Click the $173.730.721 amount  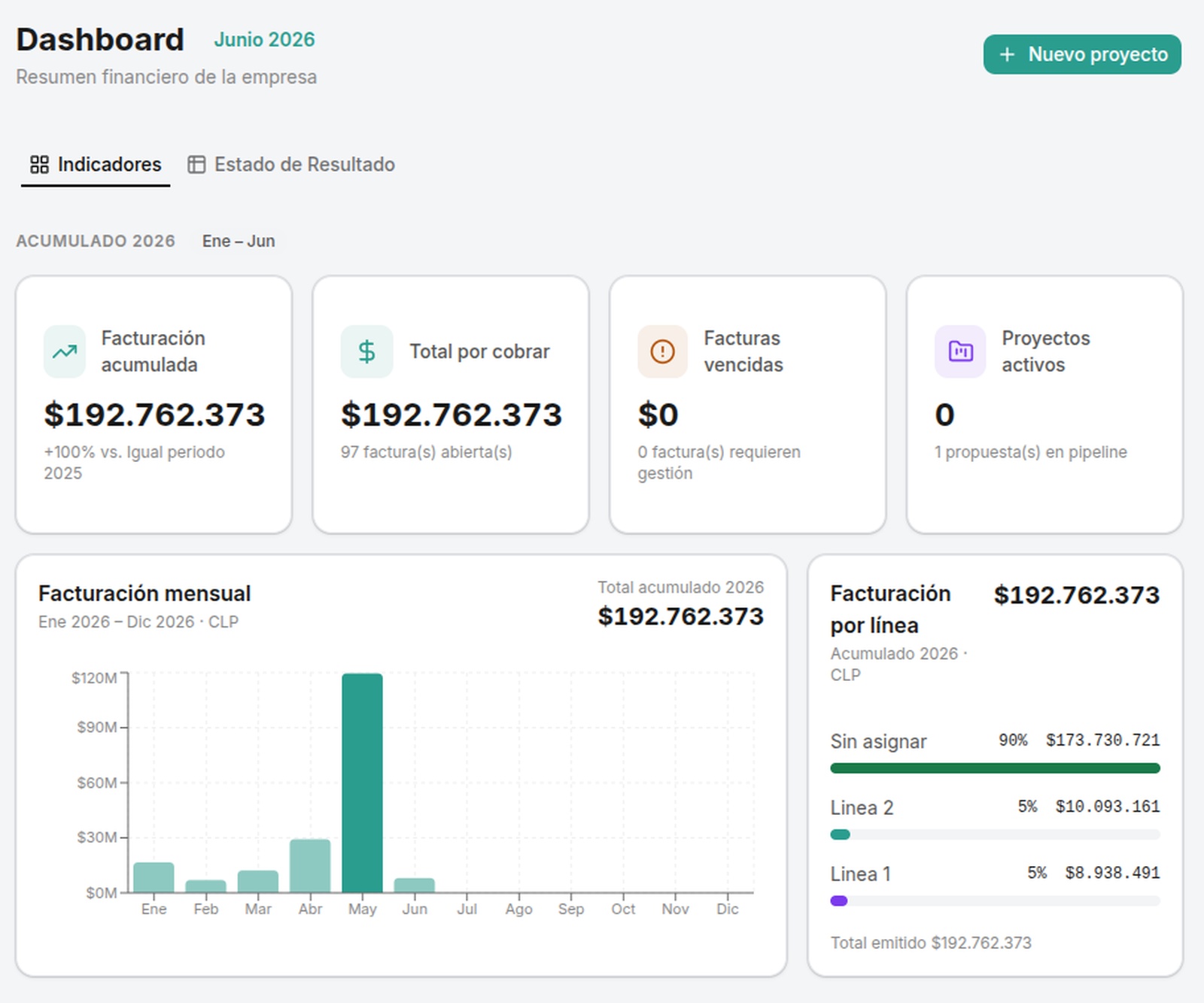[1102, 740]
